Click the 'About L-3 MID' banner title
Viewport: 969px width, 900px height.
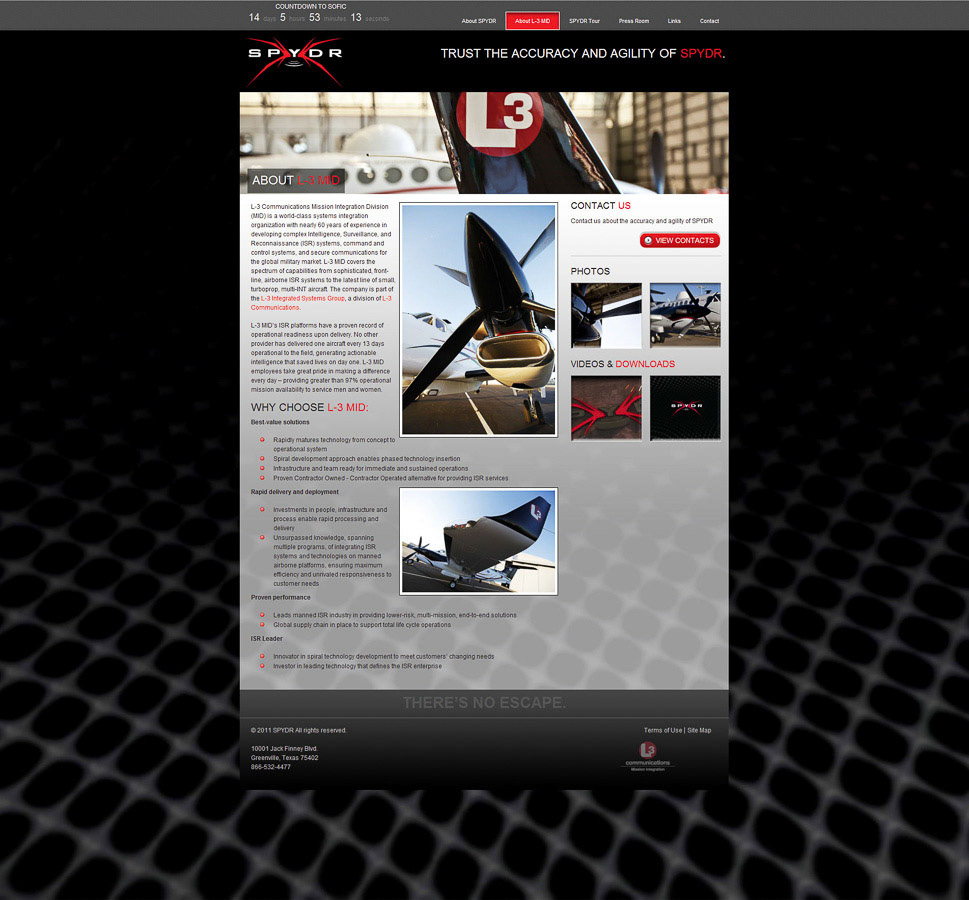tap(295, 180)
